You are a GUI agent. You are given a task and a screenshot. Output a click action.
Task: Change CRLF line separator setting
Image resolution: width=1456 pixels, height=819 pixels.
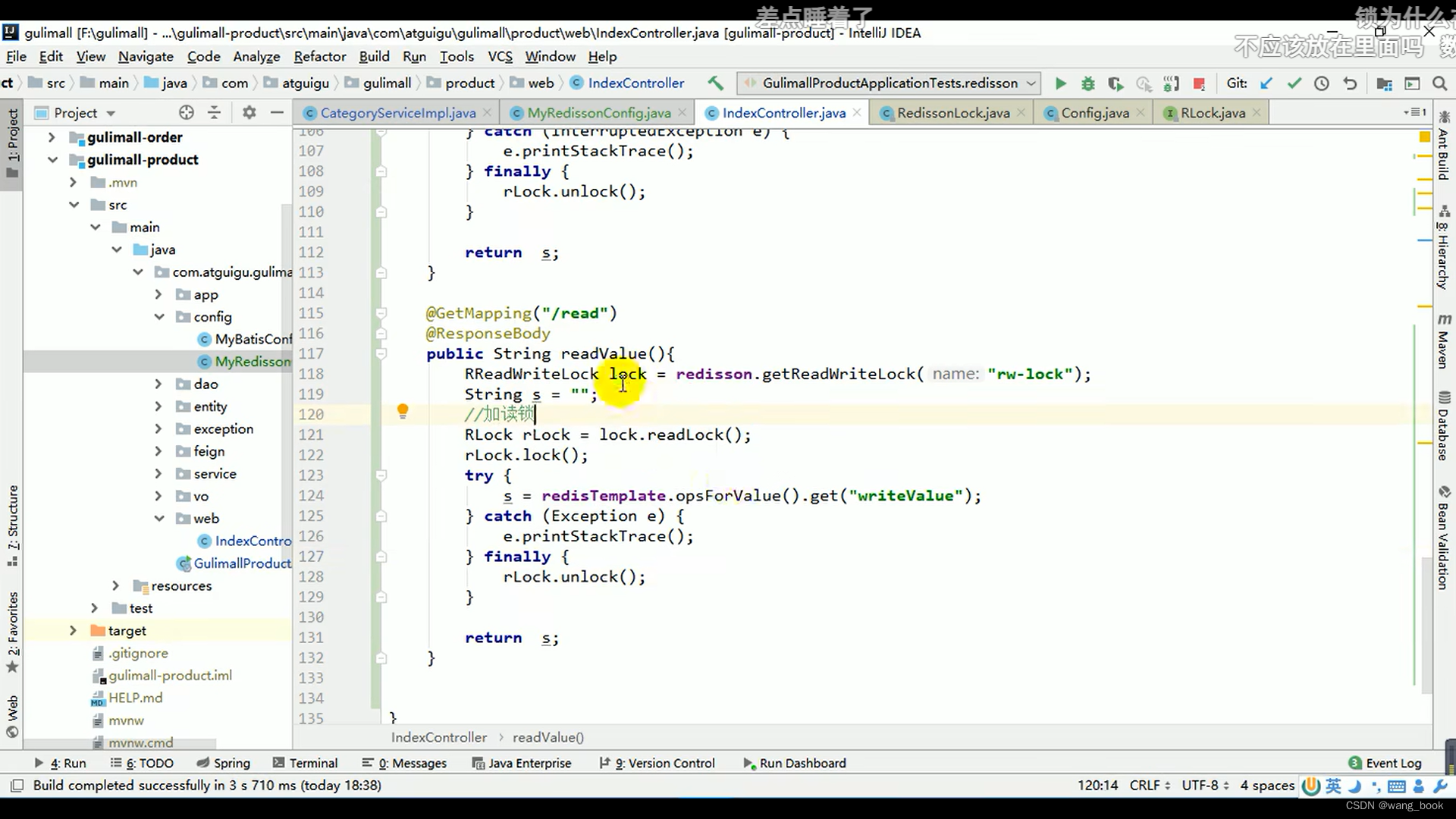tap(1150, 785)
